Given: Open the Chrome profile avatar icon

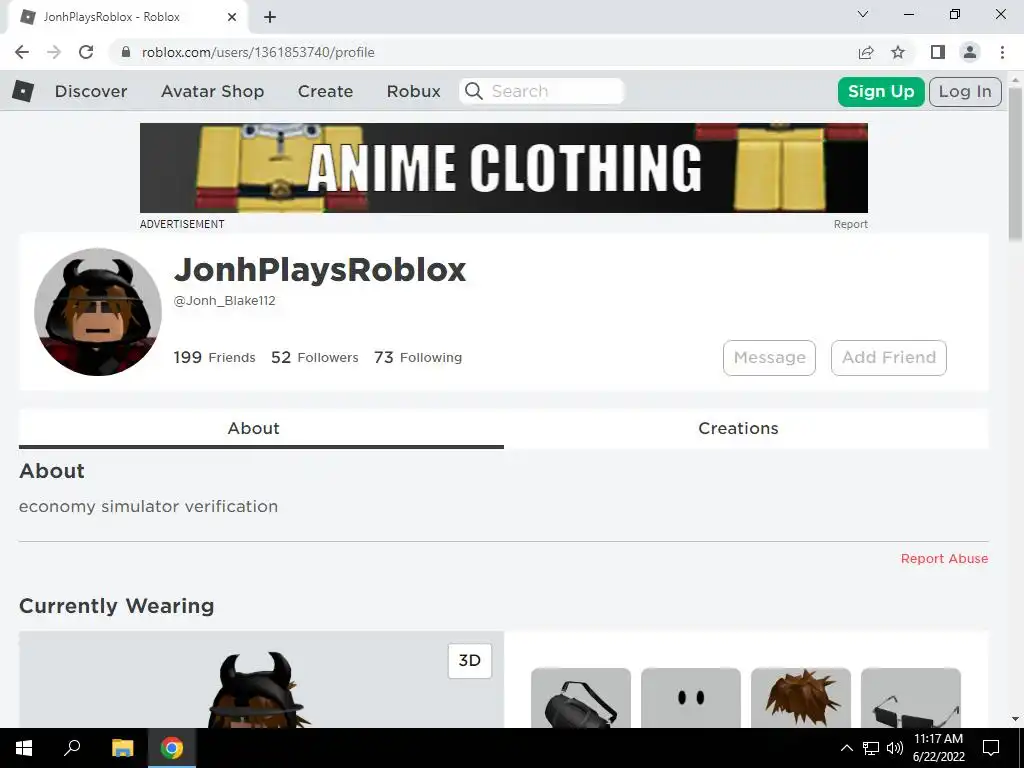Looking at the screenshot, I should tap(970, 52).
